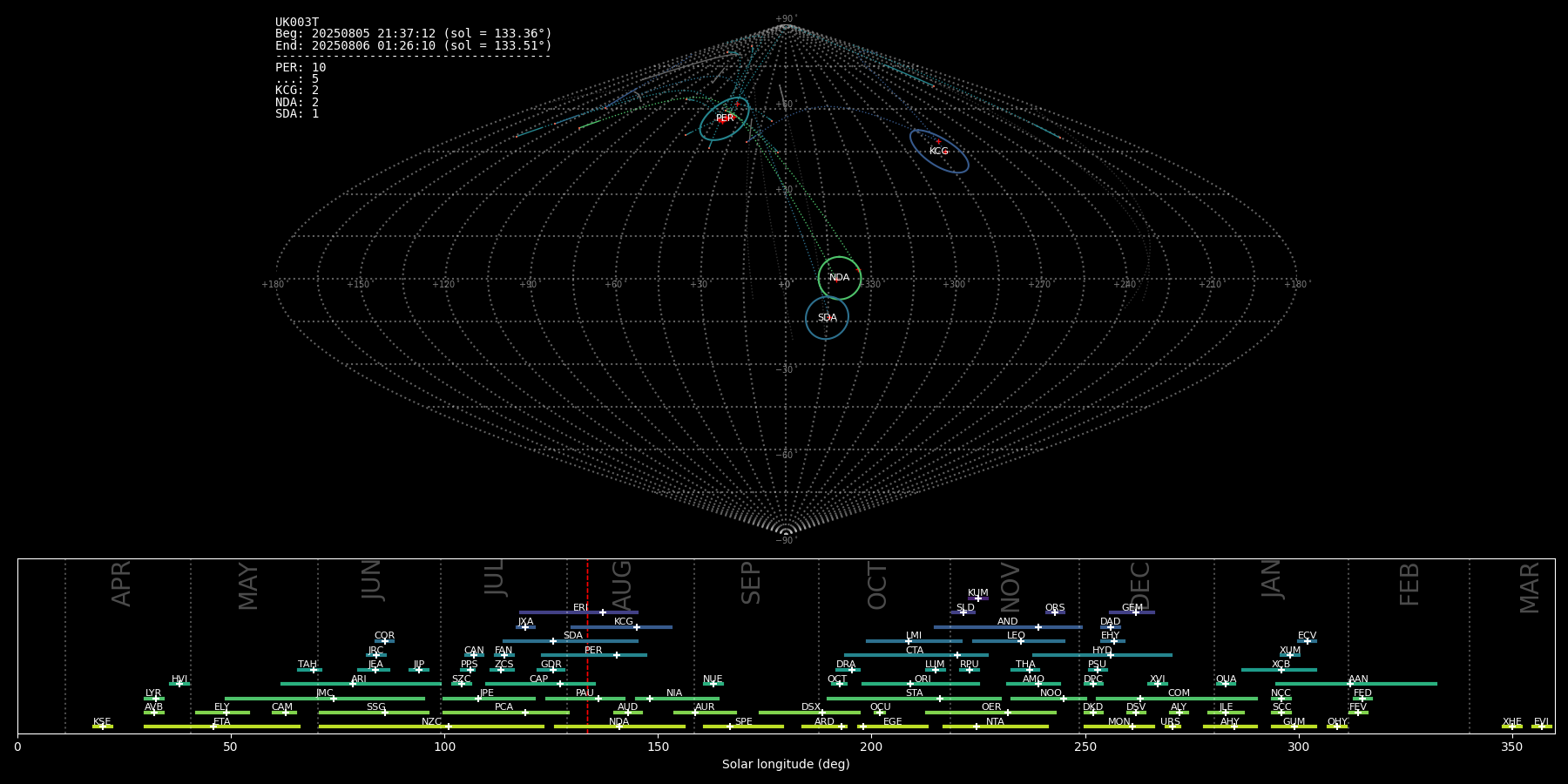Click the ARI shower bar in the timeline

click(361, 684)
